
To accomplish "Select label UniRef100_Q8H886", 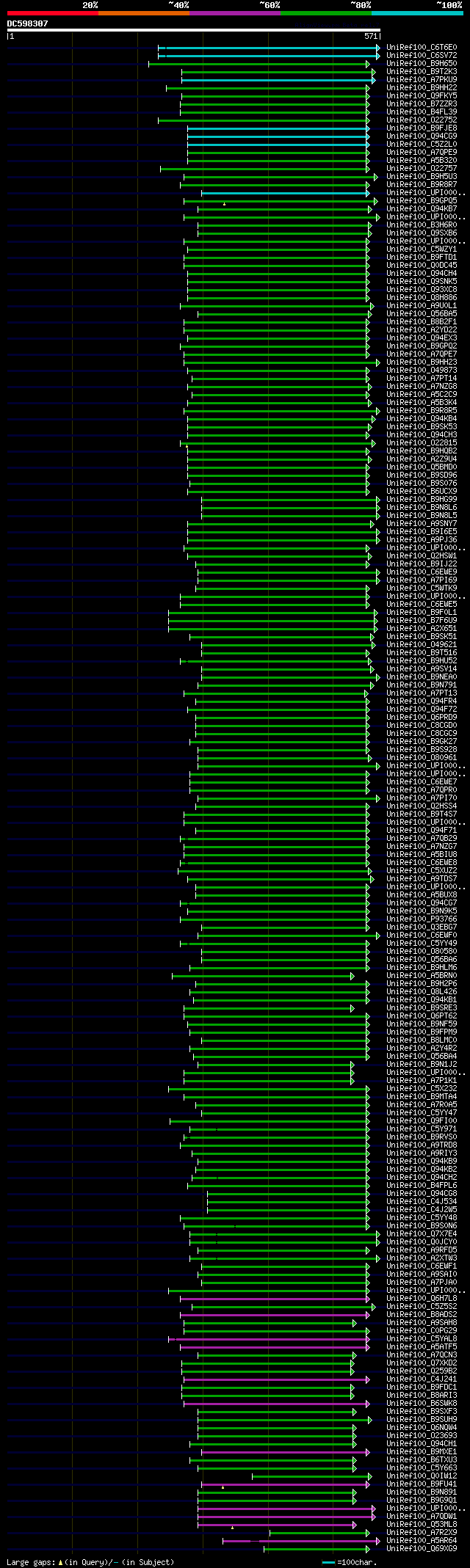I will [422, 298].
